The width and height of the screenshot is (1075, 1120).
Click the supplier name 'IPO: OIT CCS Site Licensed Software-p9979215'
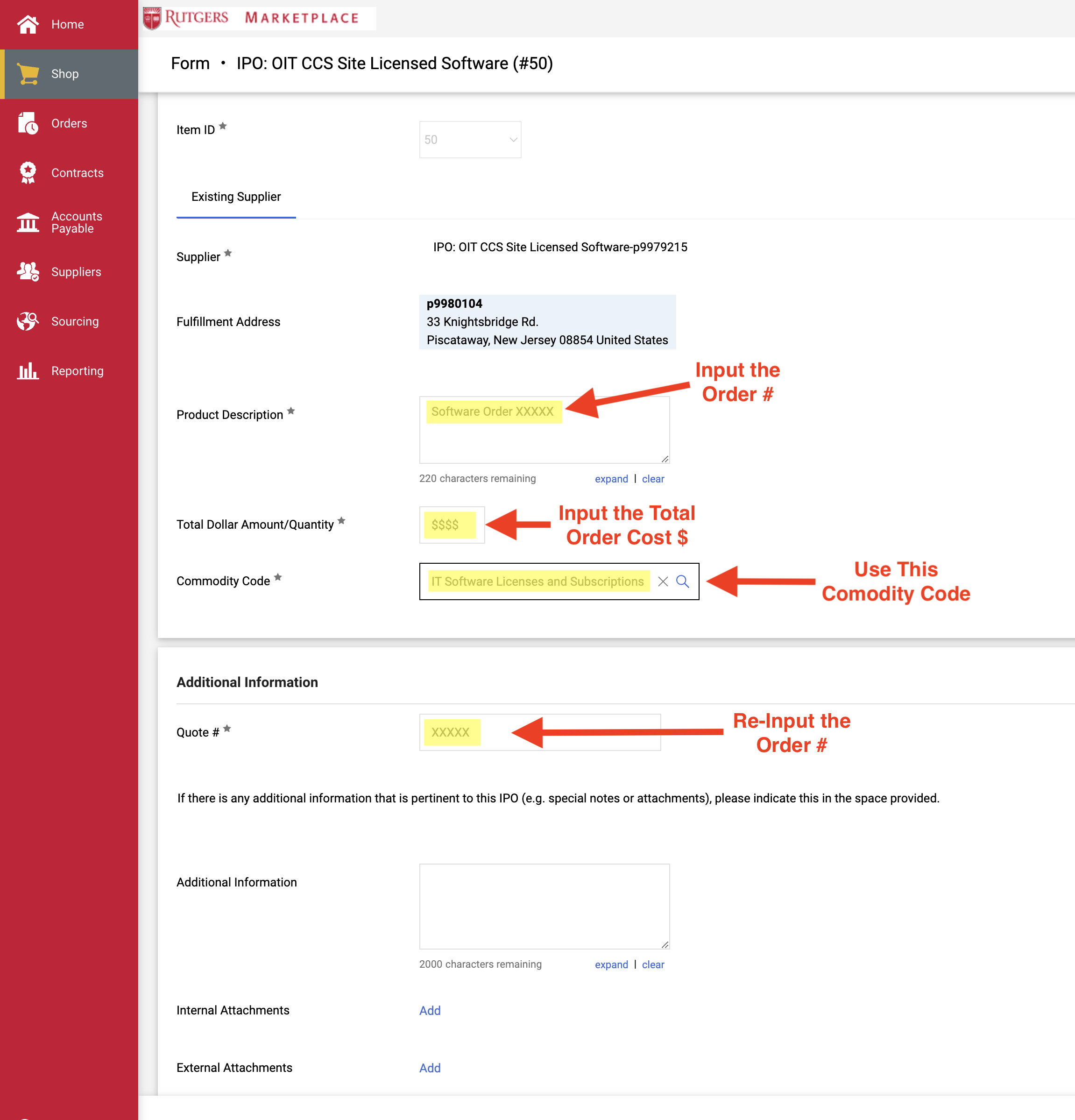[x=560, y=247]
